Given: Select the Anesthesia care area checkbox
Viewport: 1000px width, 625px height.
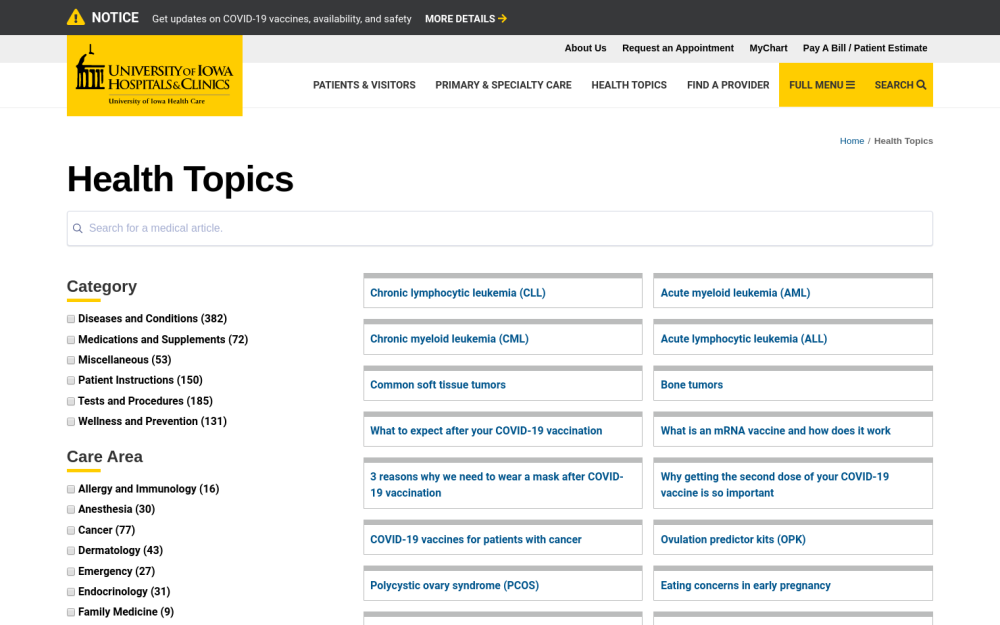Looking at the screenshot, I should point(70,509).
